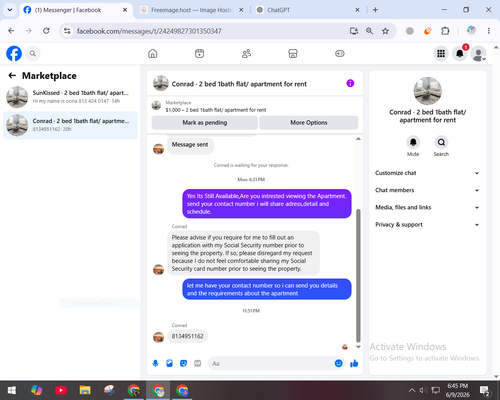Open the Chrome three-dot menu
Screen dimensions: 500x400
pos(489,31)
